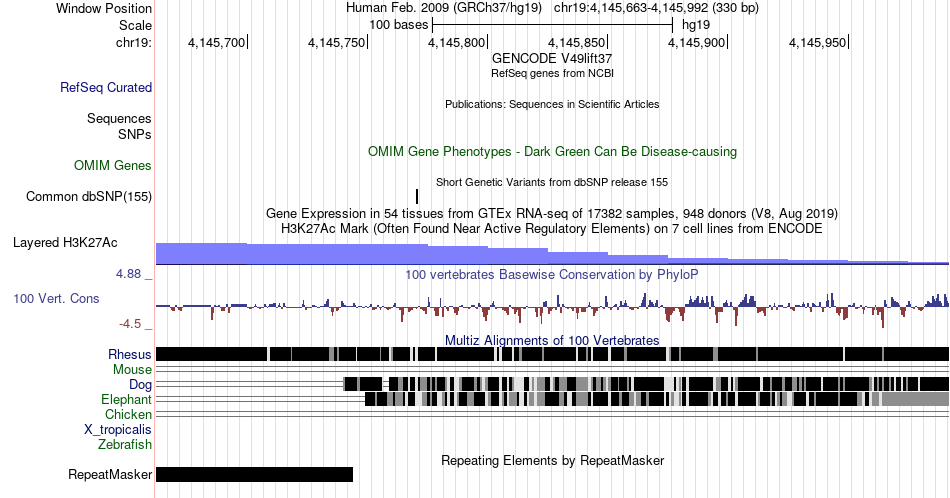The image size is (950, 498).
Task: Click the 100 bases scale bar
Action: tap(553, 25)
